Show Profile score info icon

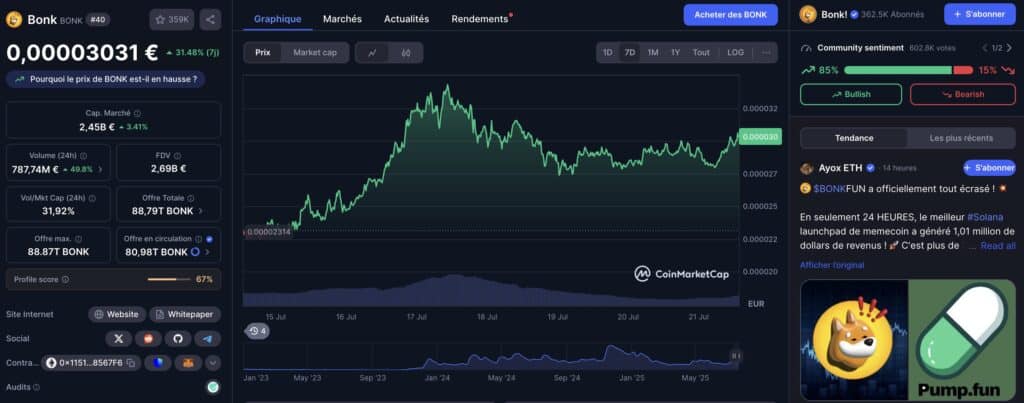pyautogui.click(x=65, y=280)
